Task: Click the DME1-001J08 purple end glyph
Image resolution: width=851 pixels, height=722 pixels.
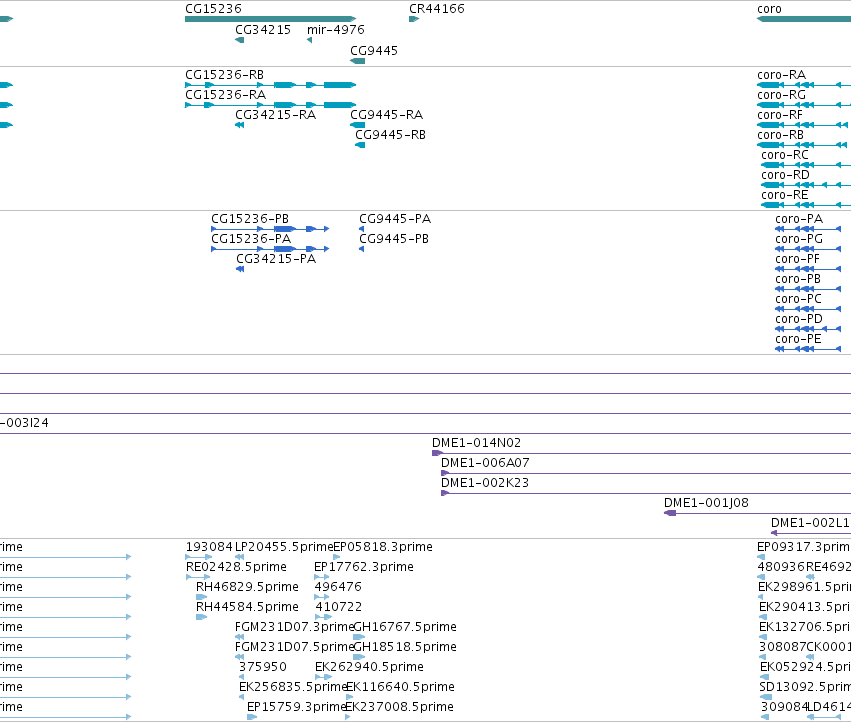Action: click(x=670, y=514)
